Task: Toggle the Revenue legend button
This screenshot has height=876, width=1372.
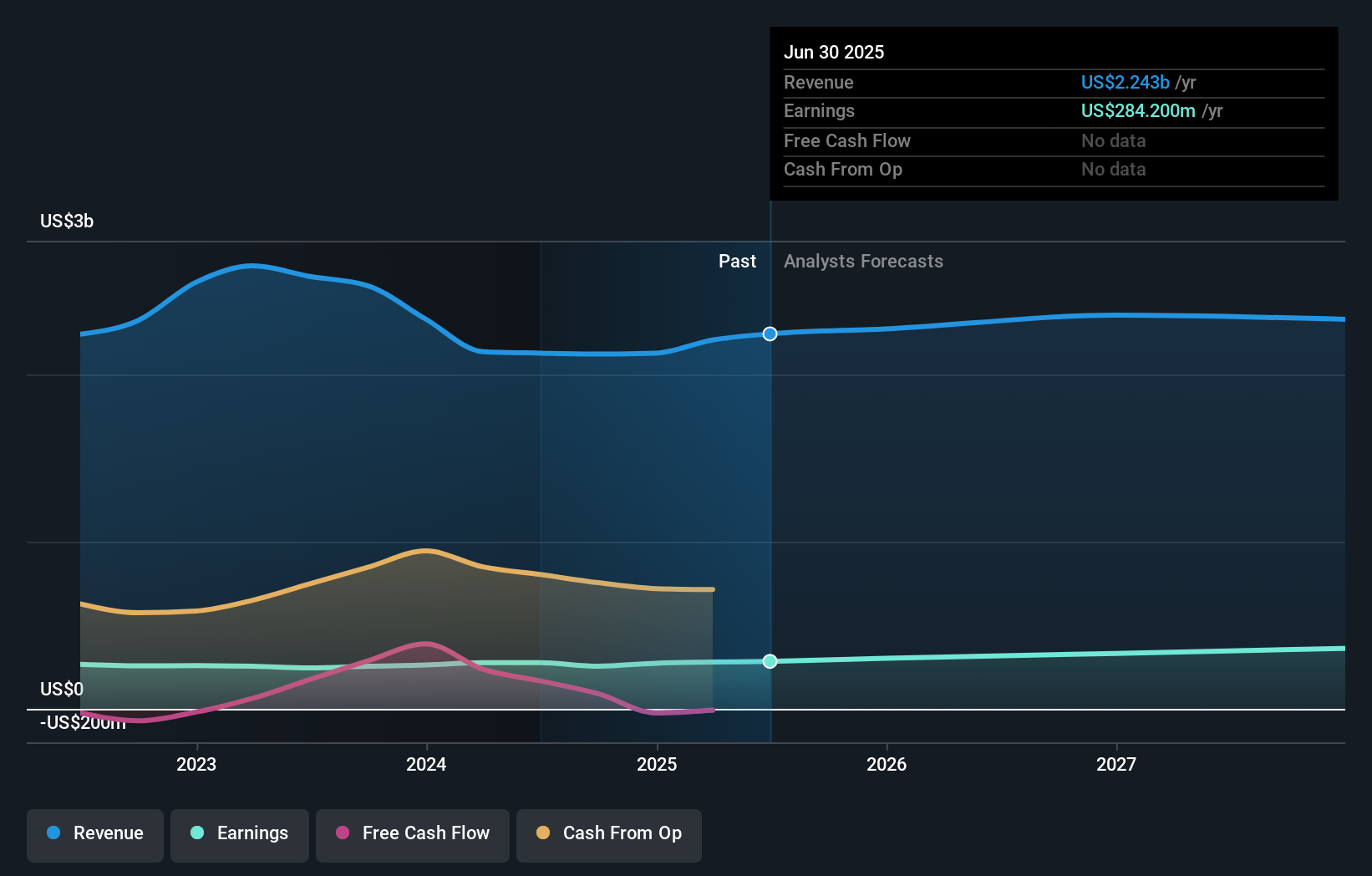Action: [x=95, y=835]
